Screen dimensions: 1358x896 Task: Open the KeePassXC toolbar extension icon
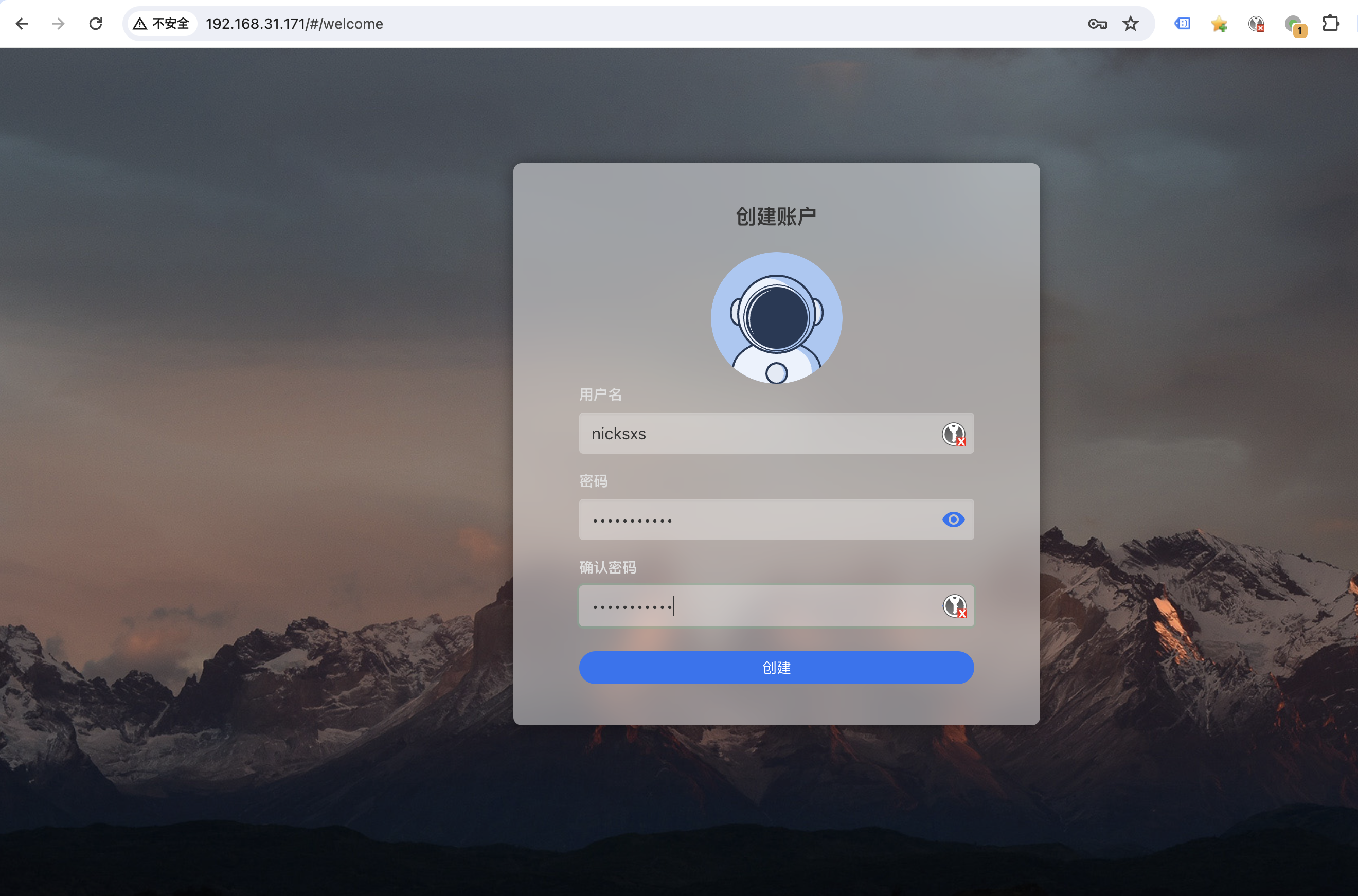click(x=1256, y=24)
